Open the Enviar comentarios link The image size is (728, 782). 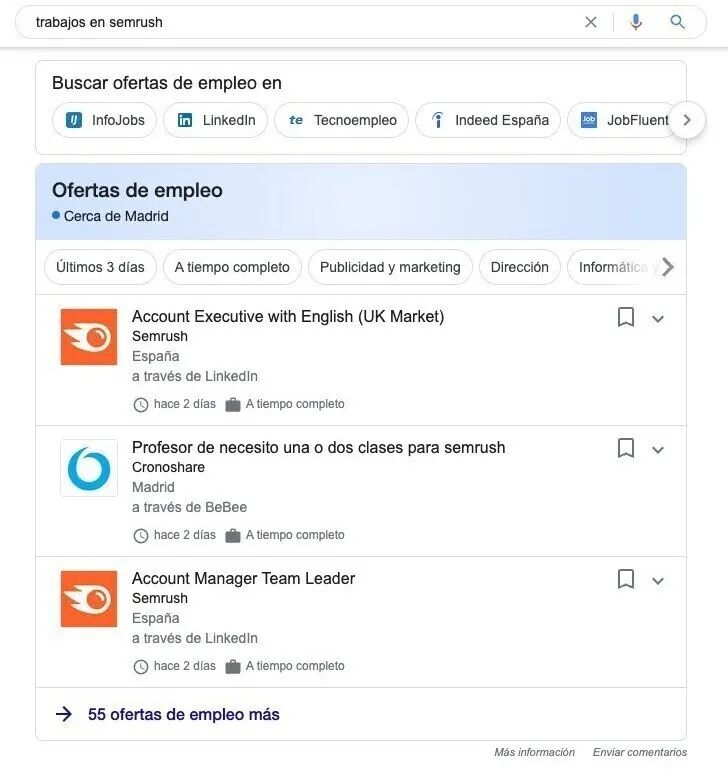(x=640, y=752)
